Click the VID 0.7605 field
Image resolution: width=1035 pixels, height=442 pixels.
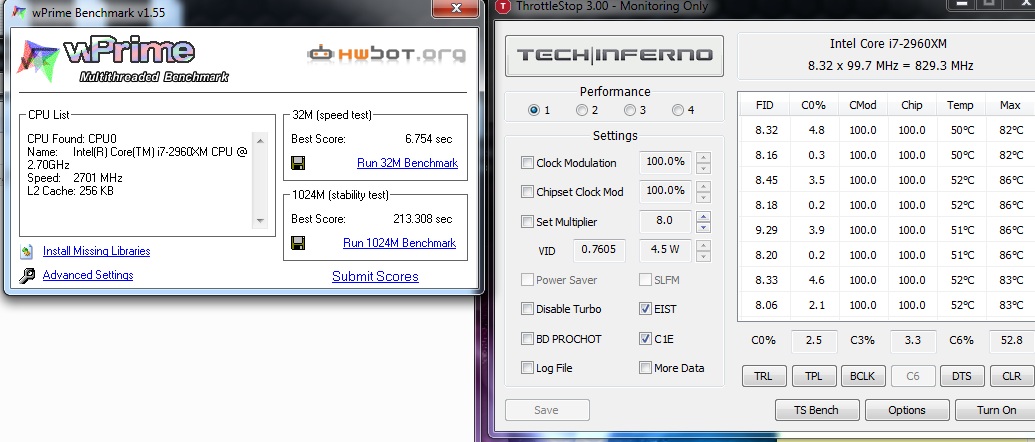pos(599,250)
